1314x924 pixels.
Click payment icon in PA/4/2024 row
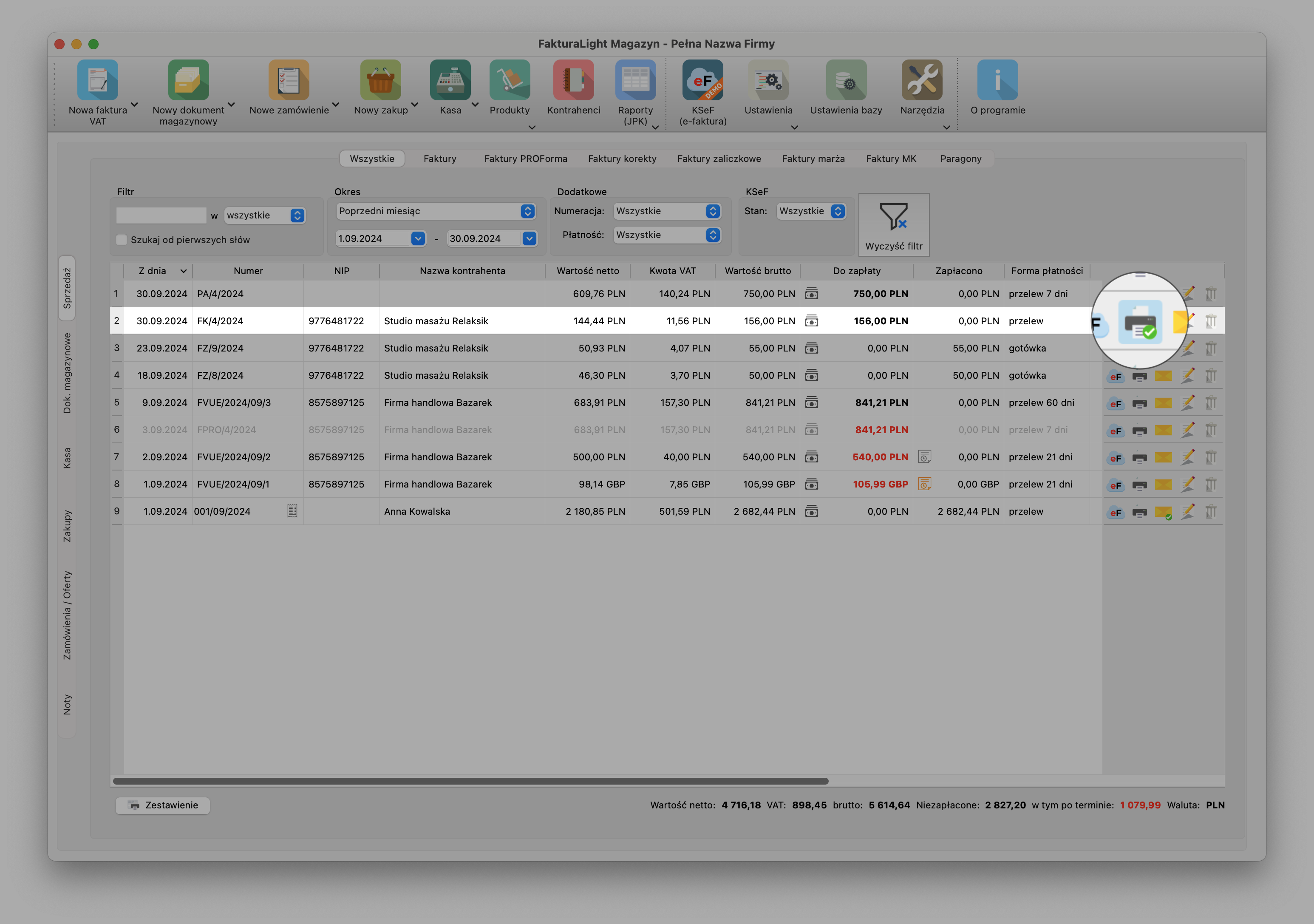[x=812, y=294]
